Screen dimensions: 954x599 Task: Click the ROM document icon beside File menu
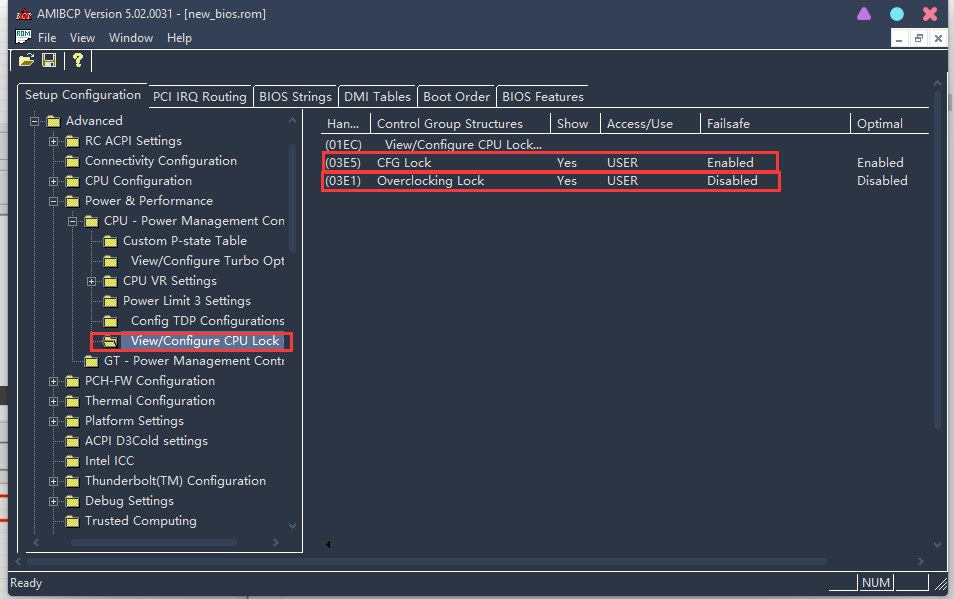[x=23, y=37]
